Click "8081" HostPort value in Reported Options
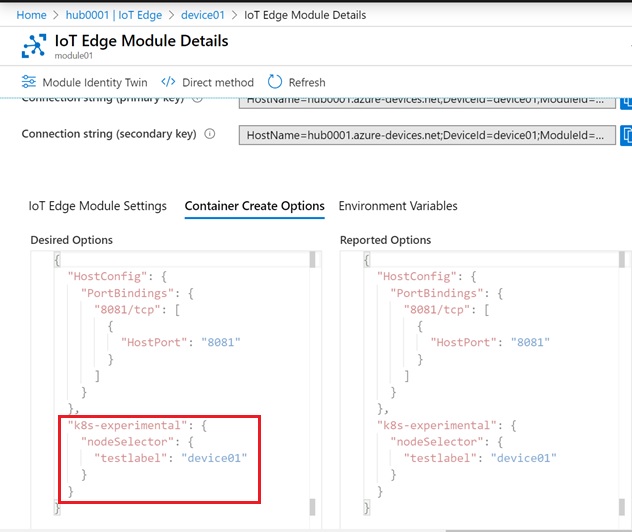632x532 pixels. click(x=530, y=343)
